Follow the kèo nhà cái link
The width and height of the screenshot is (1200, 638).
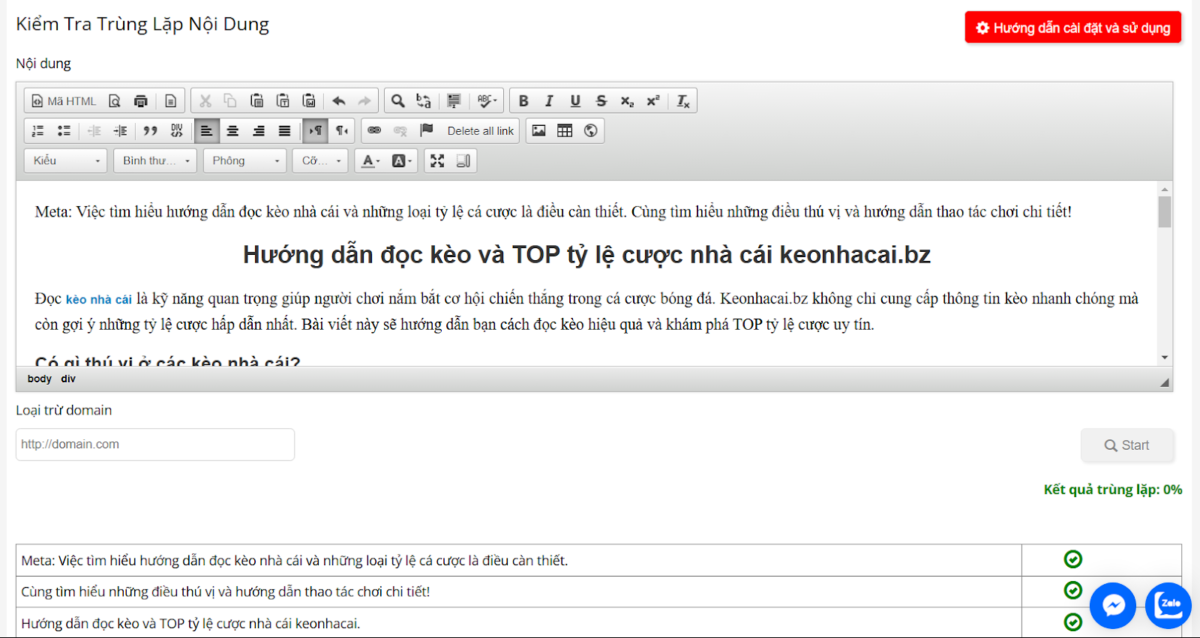coord(99,299)
